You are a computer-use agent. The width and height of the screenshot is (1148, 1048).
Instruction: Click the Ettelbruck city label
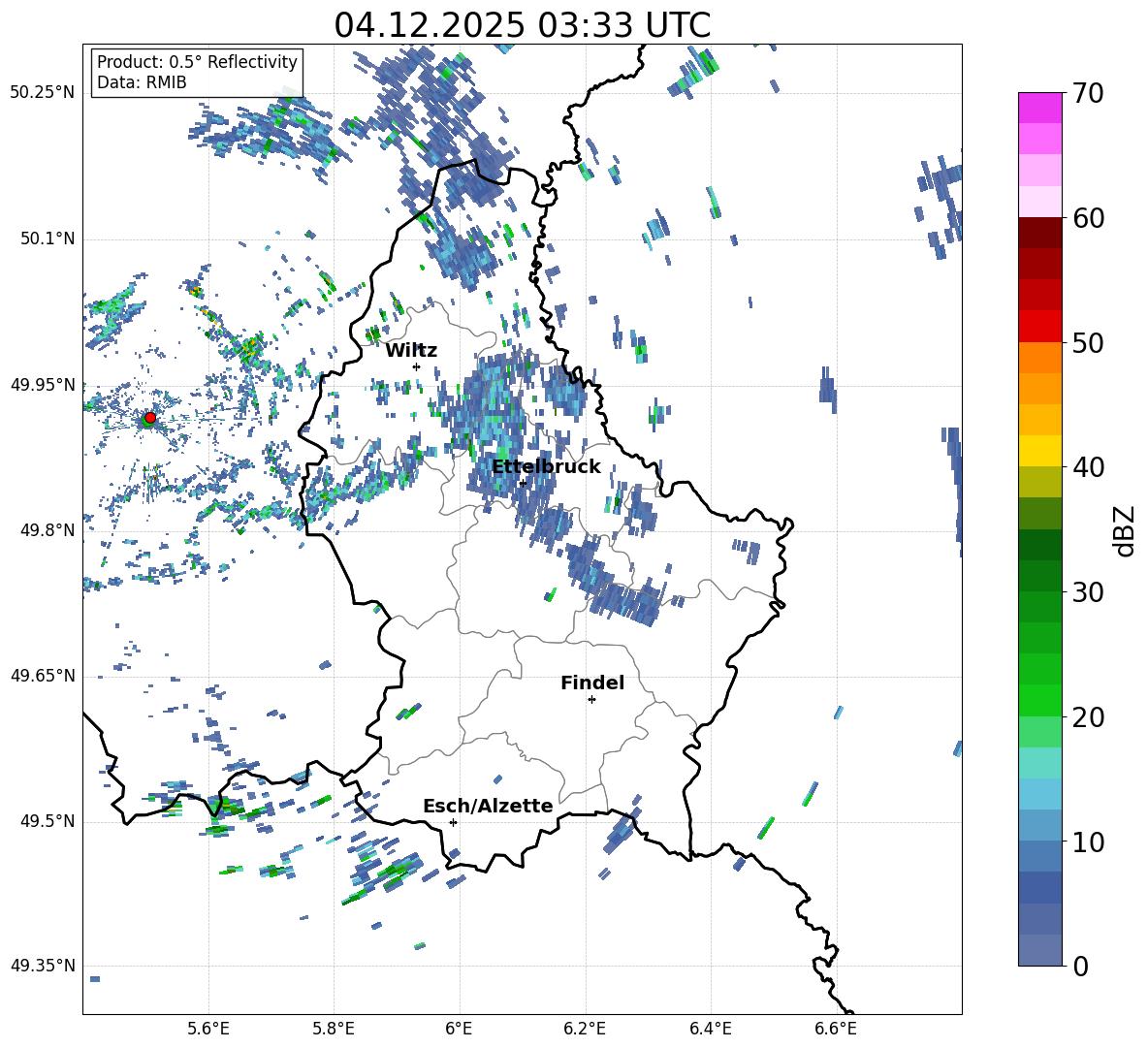[x=546, y=467]
